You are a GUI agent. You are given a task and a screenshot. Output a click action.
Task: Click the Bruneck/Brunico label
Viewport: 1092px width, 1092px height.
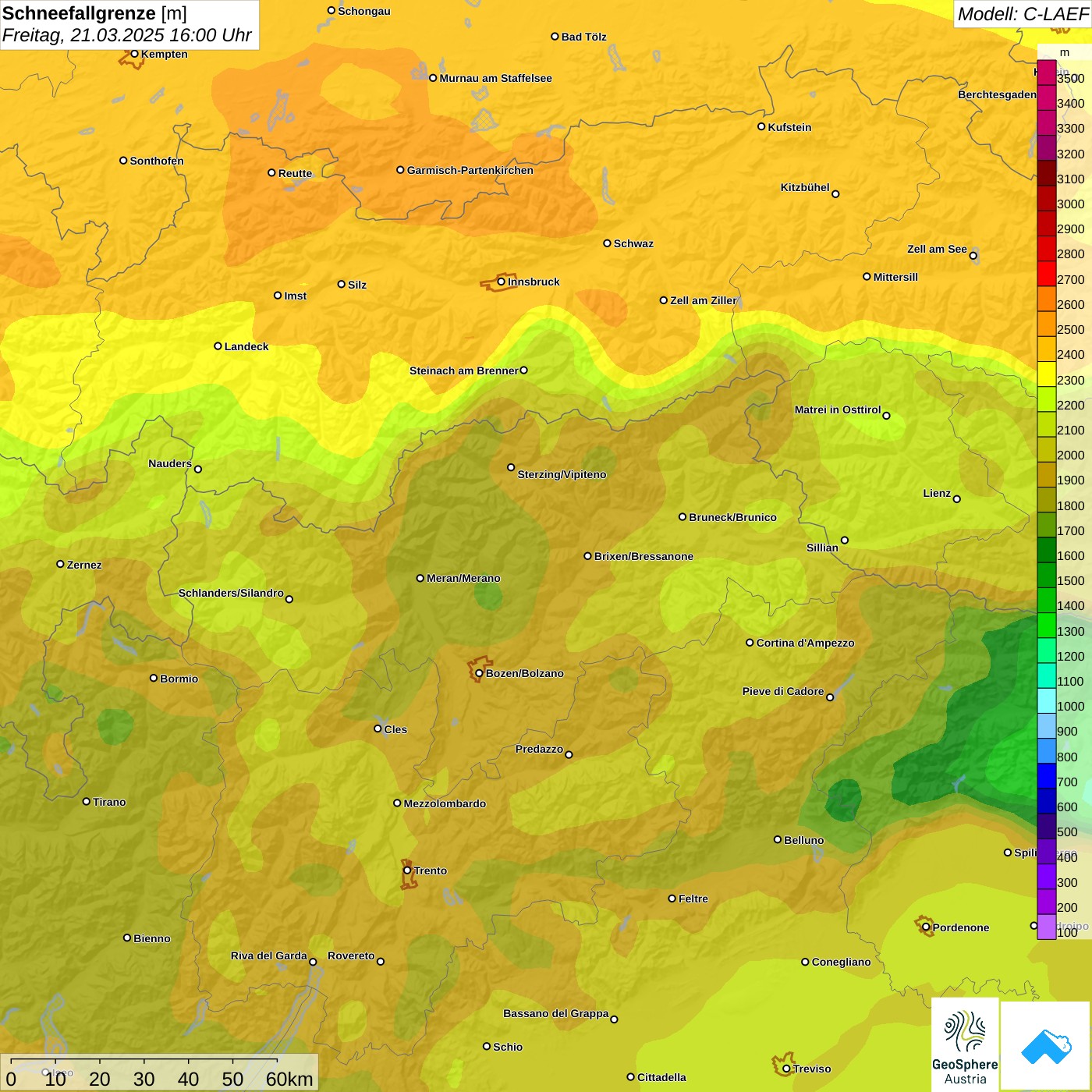(732, 517)
